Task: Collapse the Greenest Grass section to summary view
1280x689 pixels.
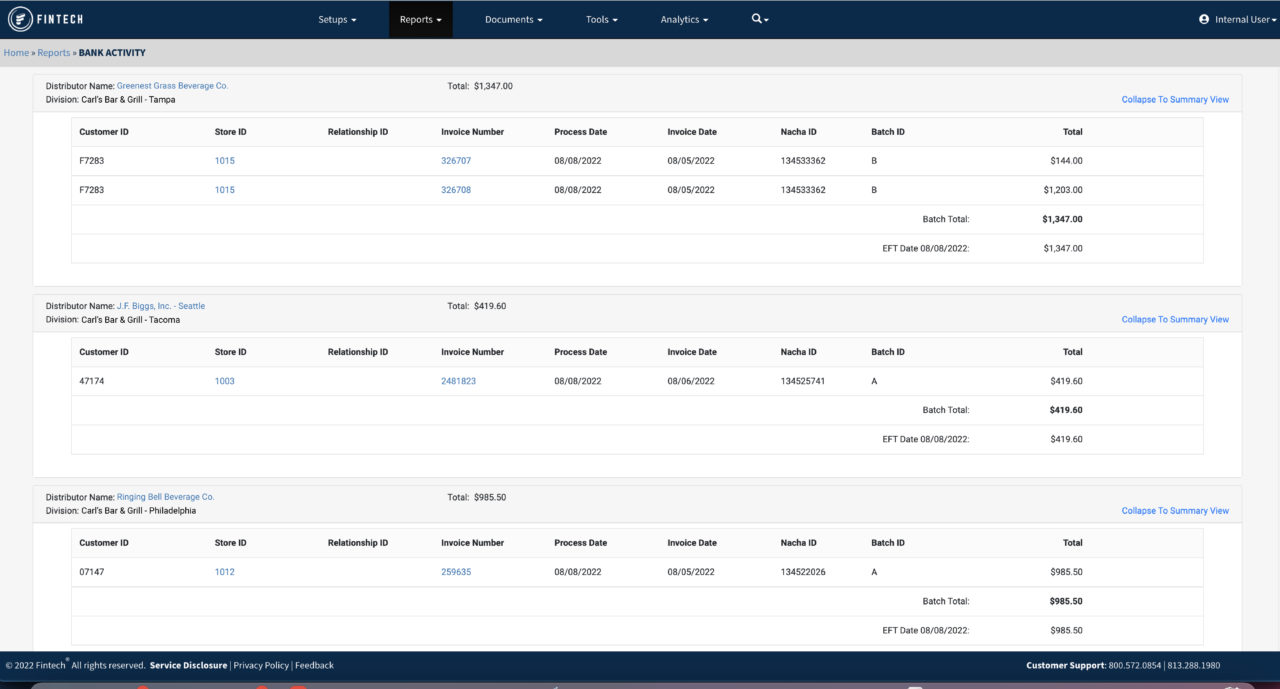Action: coord(1175,99)
